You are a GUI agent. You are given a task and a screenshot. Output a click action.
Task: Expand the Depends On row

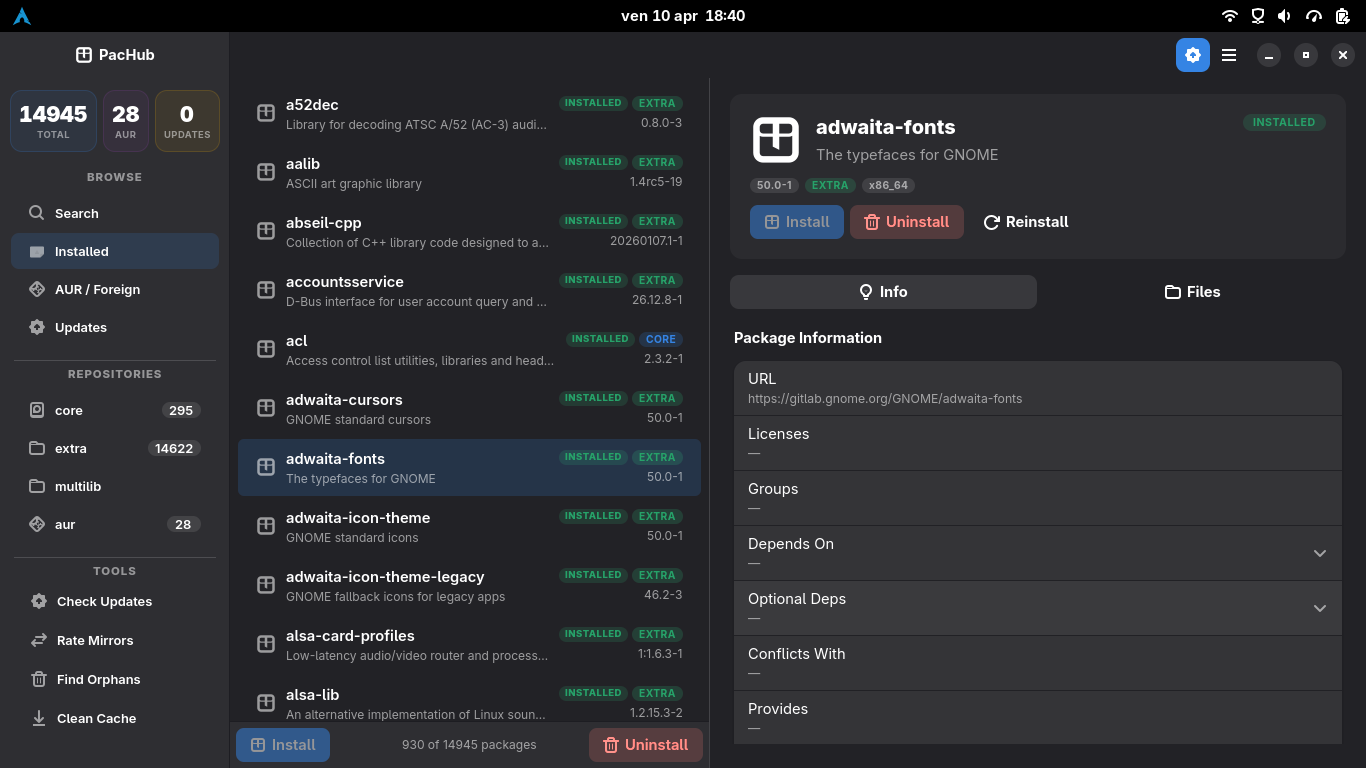pyautogui.click(x=1038, y=553)
